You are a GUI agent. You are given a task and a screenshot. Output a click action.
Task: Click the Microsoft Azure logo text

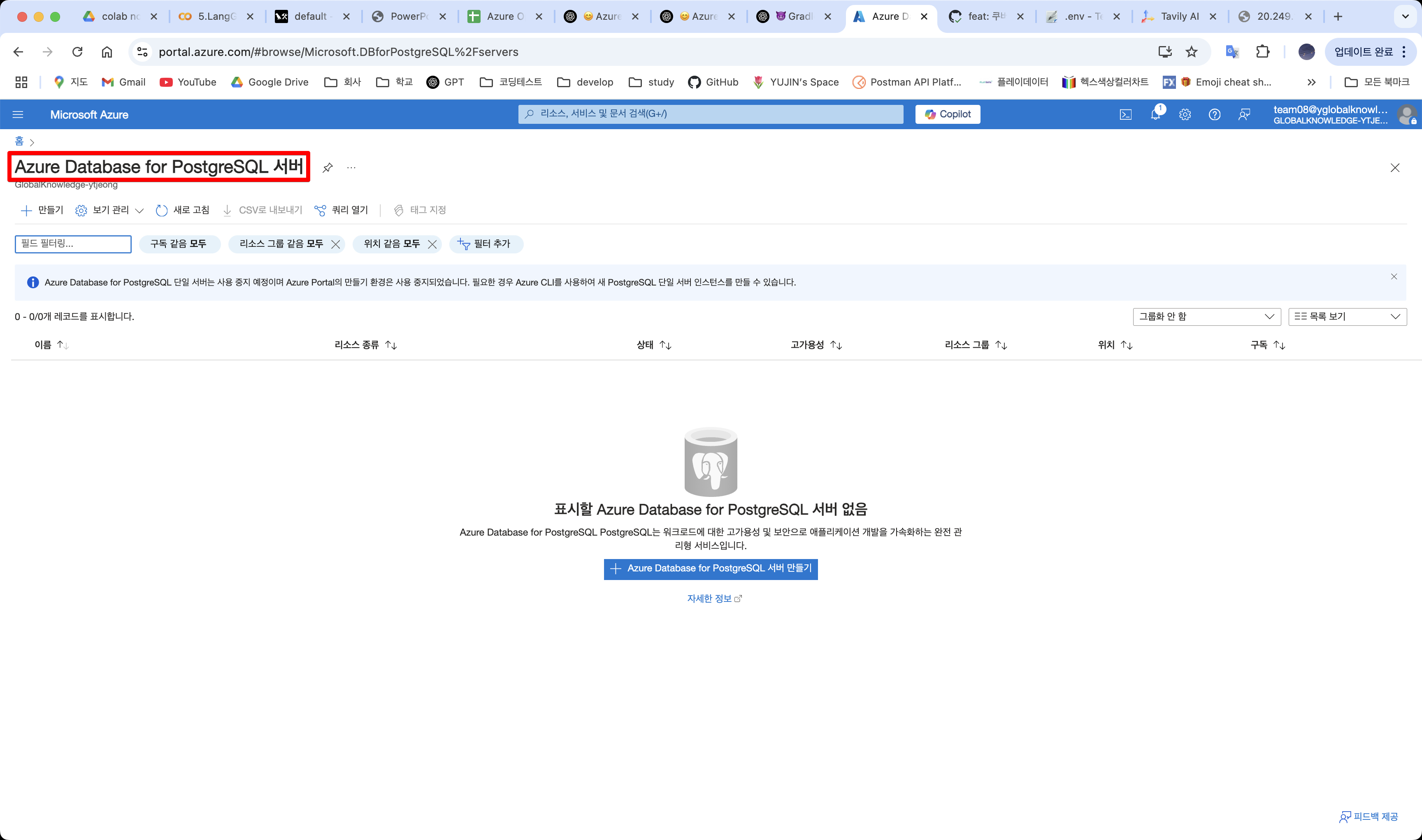[89, 114]
